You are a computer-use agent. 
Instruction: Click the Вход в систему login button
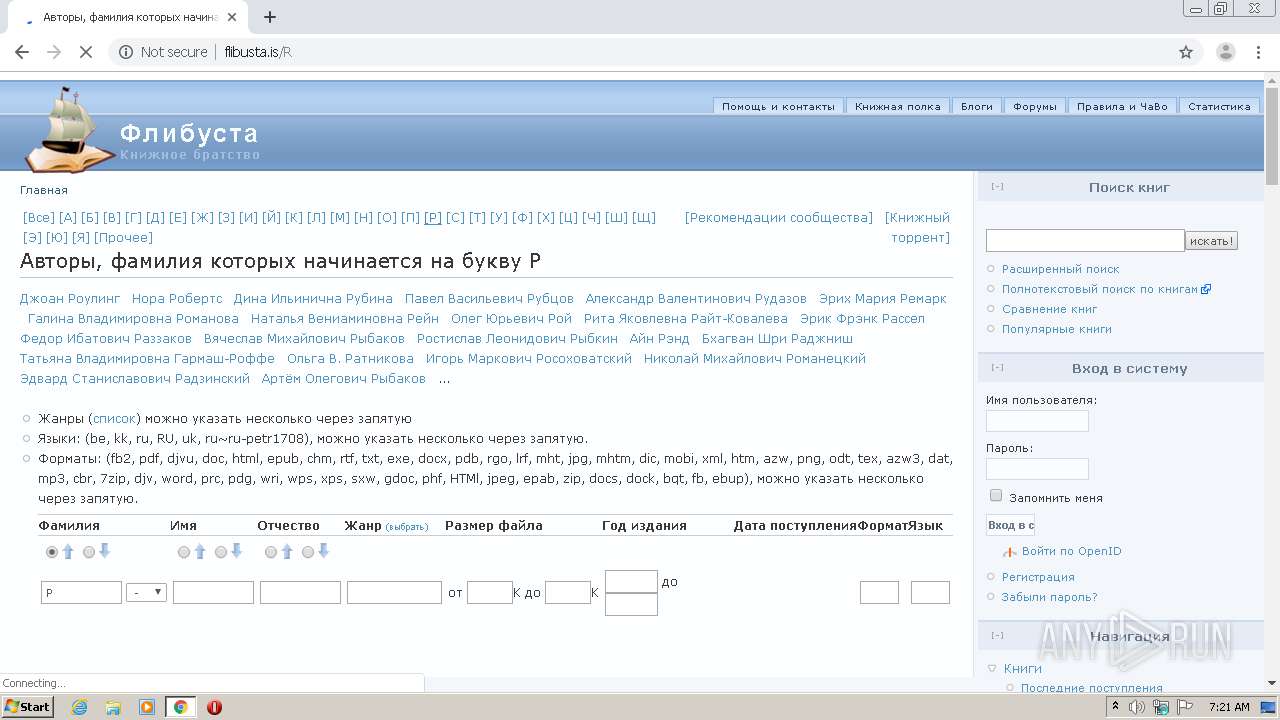click(1010, 525)
